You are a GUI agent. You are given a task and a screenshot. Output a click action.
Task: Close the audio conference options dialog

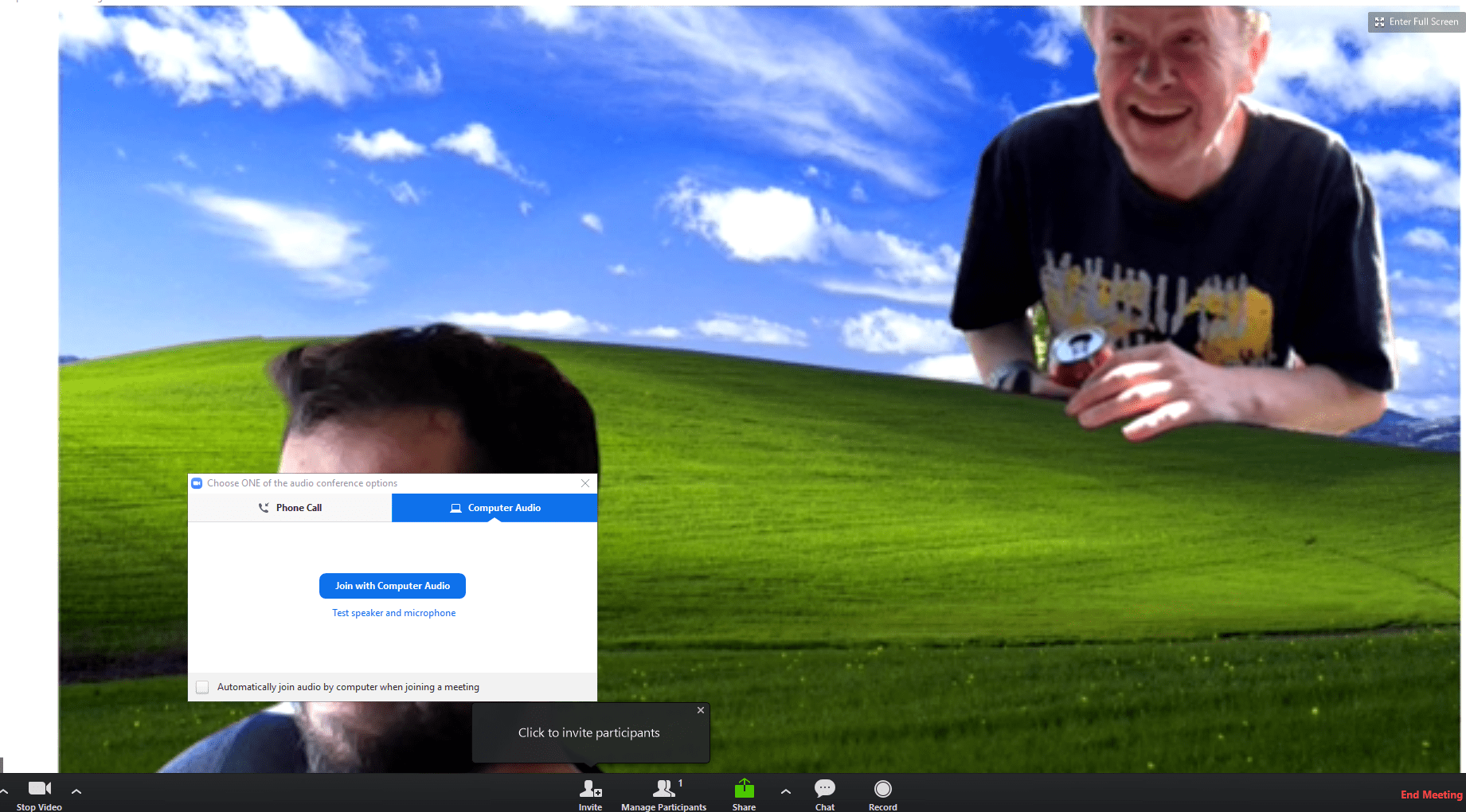click(x=585, y=483)
